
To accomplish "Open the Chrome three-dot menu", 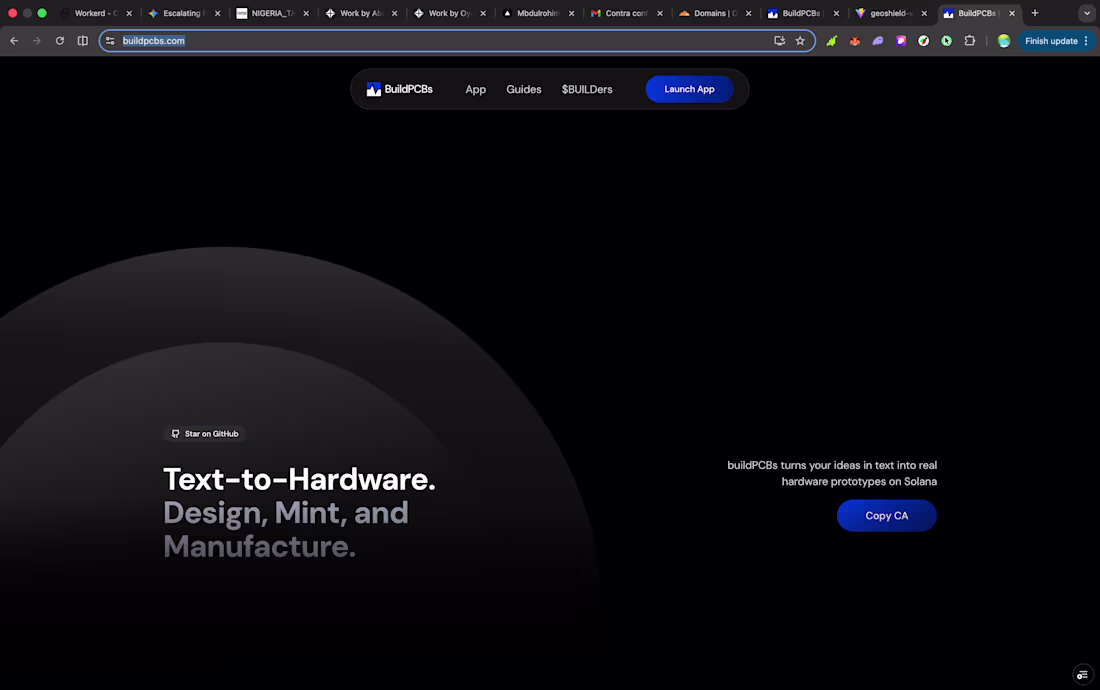I will point(1087,41).
